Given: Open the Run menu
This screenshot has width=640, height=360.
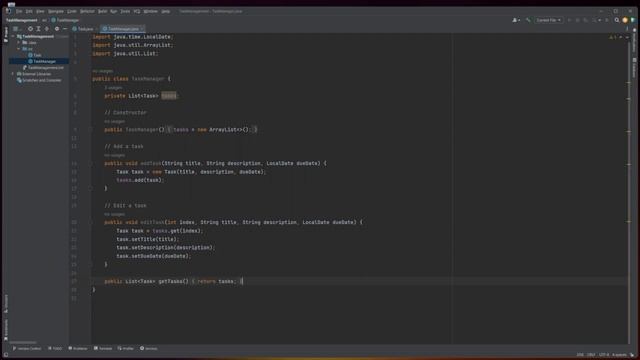Looking at the screenshot, I should pyautogui.click(x=113, y=11).
